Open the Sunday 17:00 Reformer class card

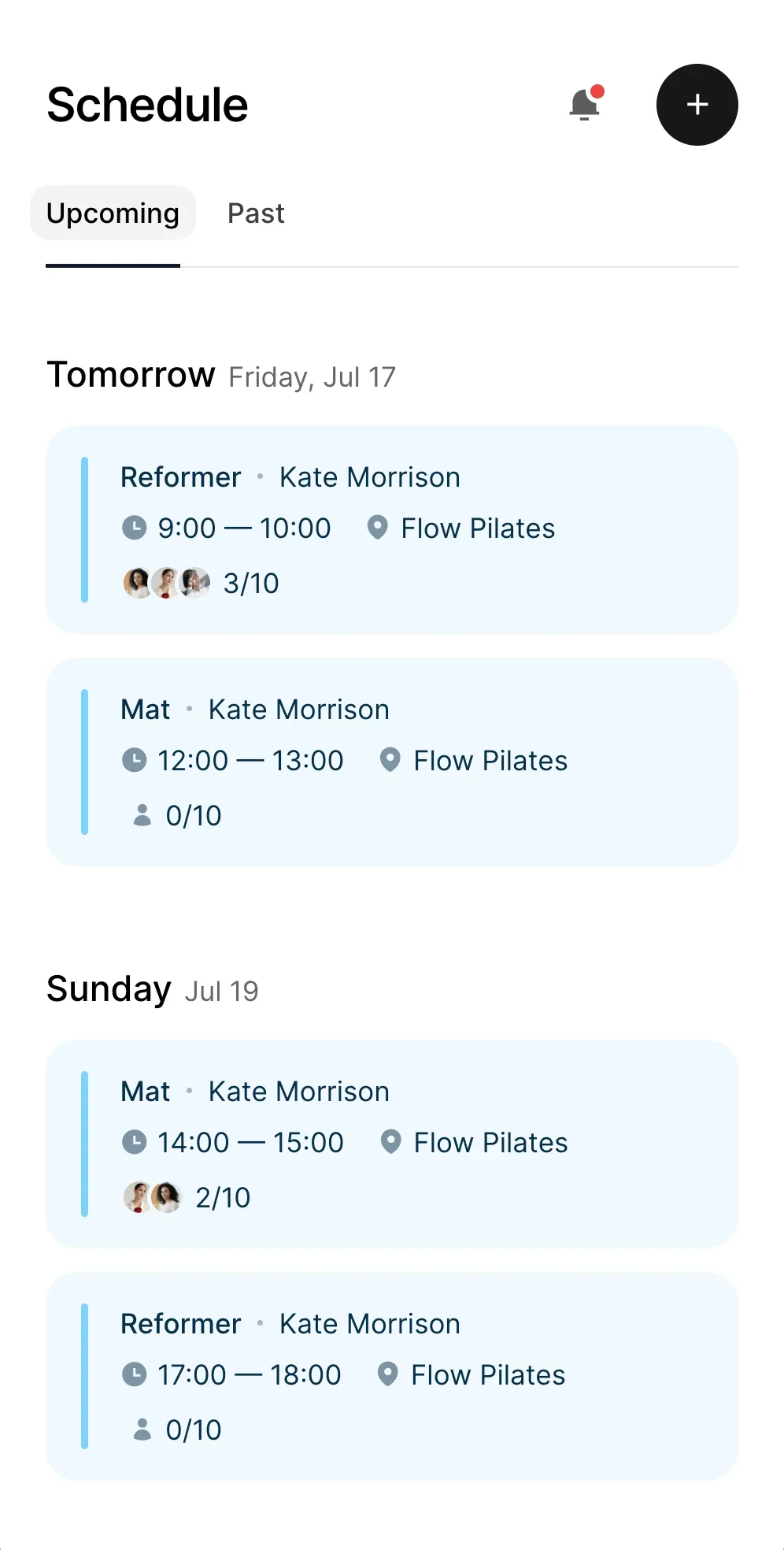click(x=392, y=1376)
